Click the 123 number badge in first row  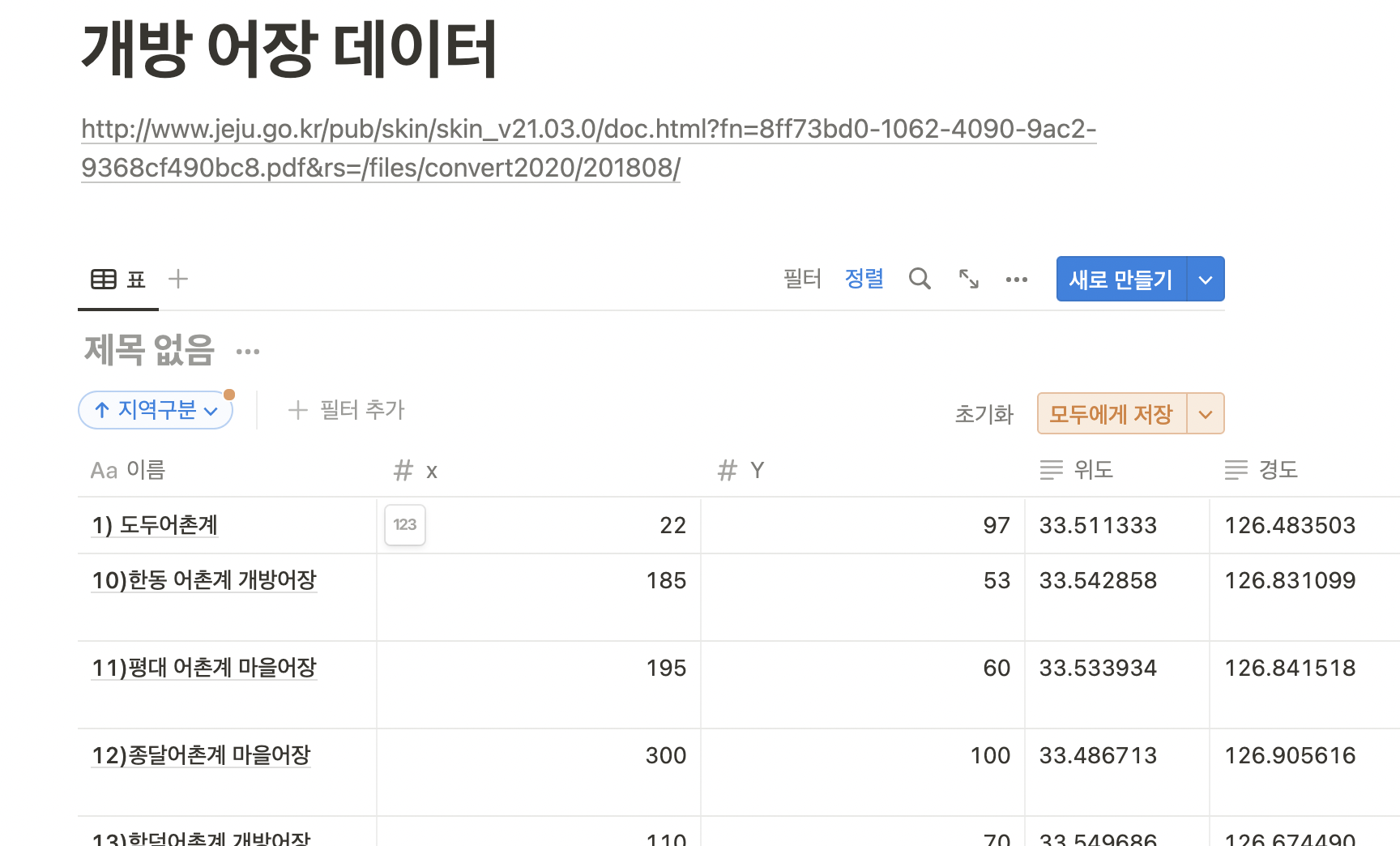pyautogui.click(x=405, y=525)
